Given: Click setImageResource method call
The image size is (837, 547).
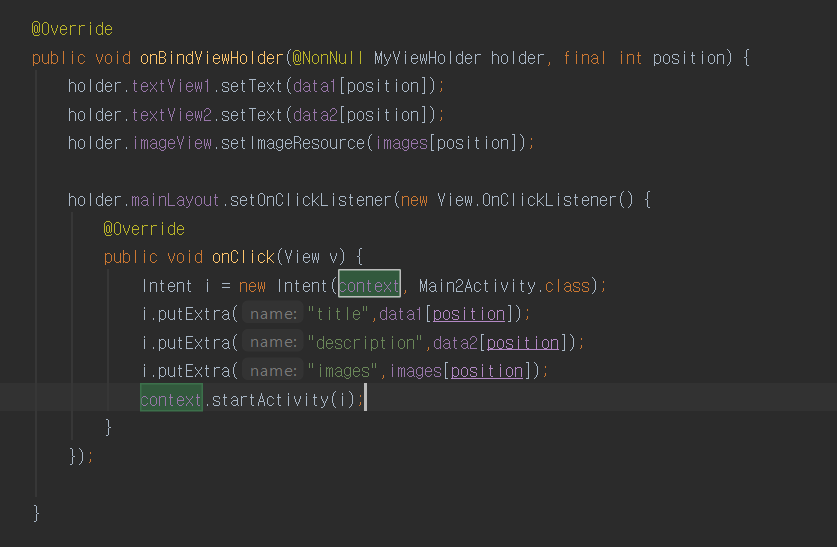Looking at the screenshot, I should (x=293, y=143).
